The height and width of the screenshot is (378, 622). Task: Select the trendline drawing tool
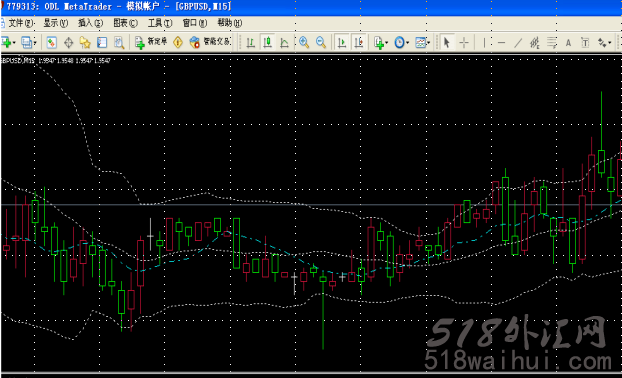[518, 42]
